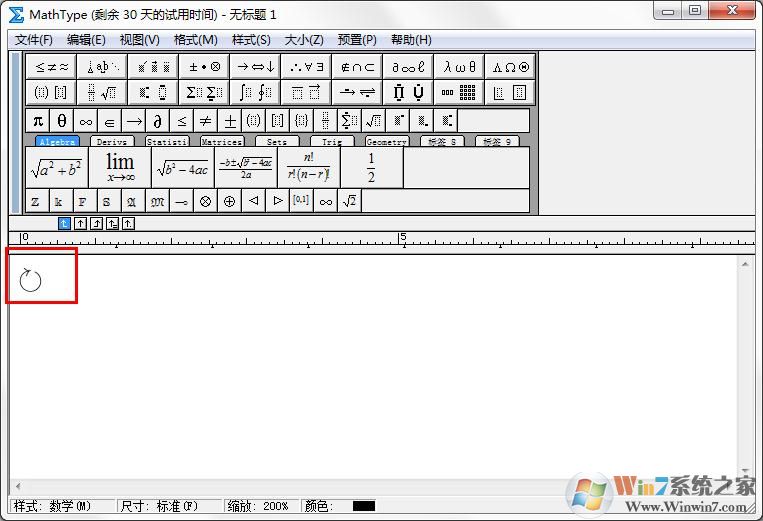The height and width of the screenshot is (521, 763).
Task: Click the black color swatch in status bar
Action: (x=364, y=506)
